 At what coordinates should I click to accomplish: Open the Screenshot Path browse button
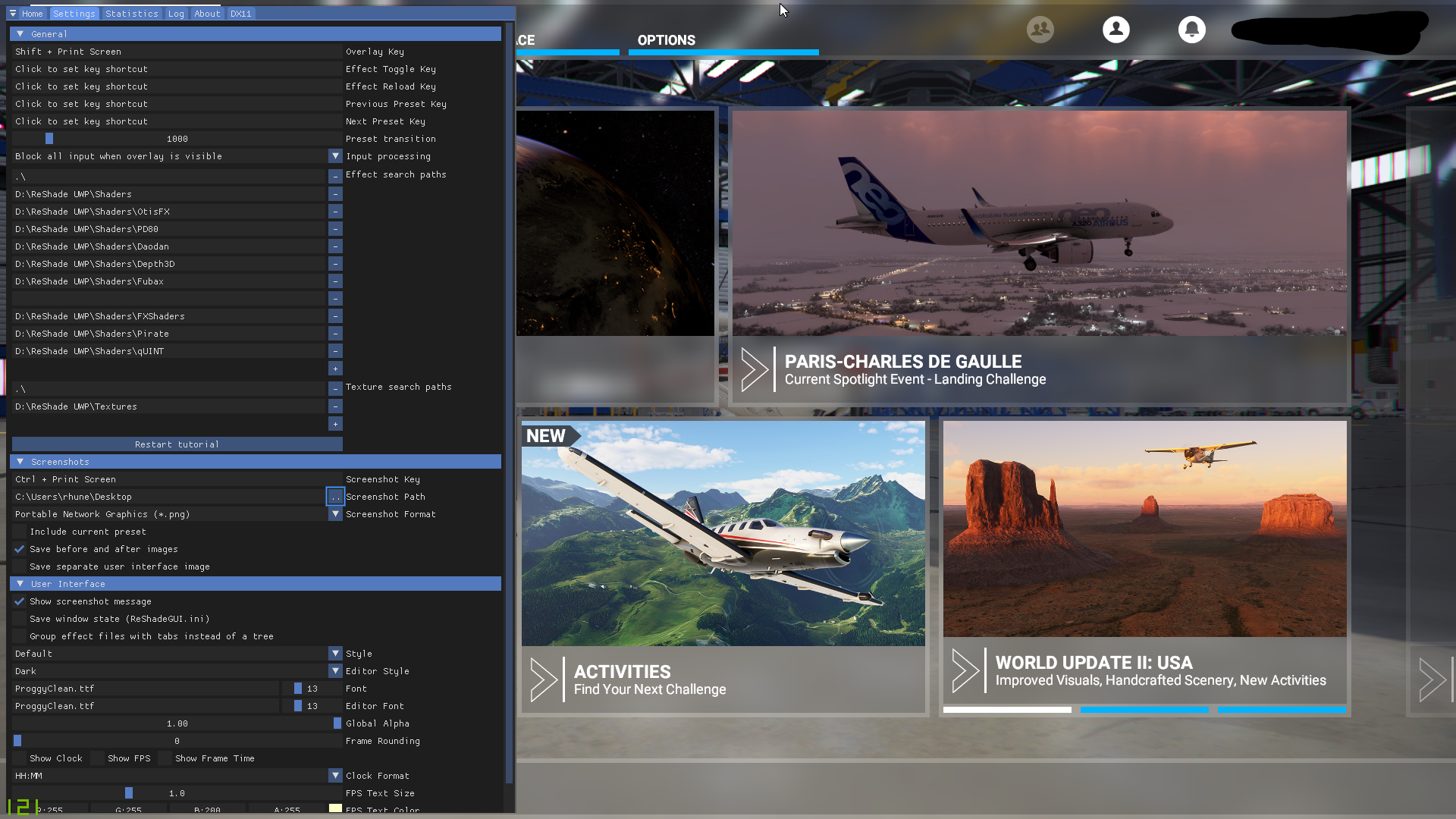(x=335, y=497)
